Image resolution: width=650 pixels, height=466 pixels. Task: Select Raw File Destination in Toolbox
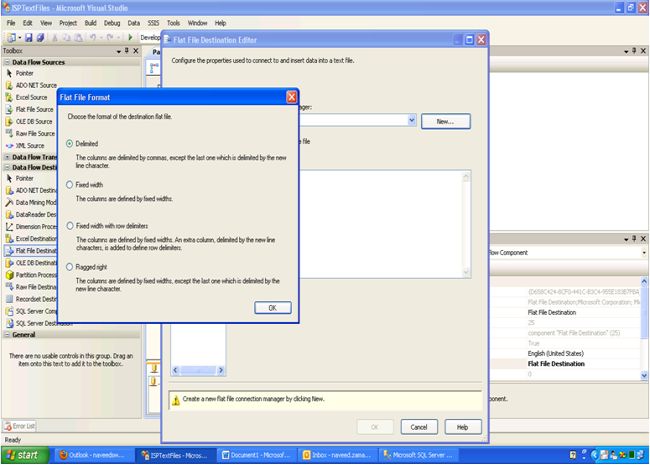(x=30, y=287)
